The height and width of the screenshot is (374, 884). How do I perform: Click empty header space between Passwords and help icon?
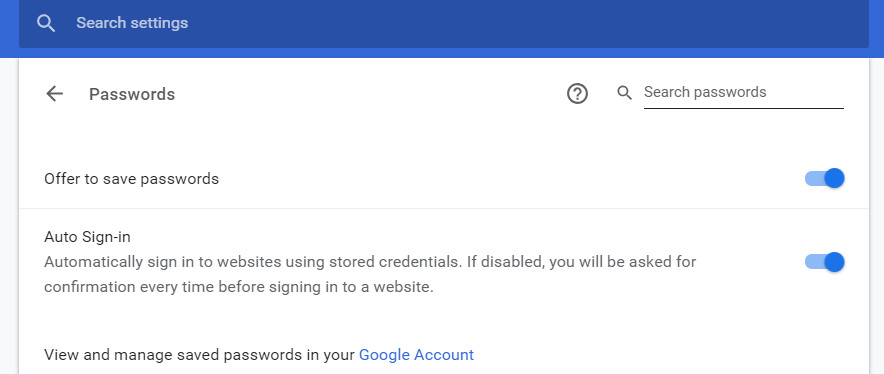pos(366,94)
